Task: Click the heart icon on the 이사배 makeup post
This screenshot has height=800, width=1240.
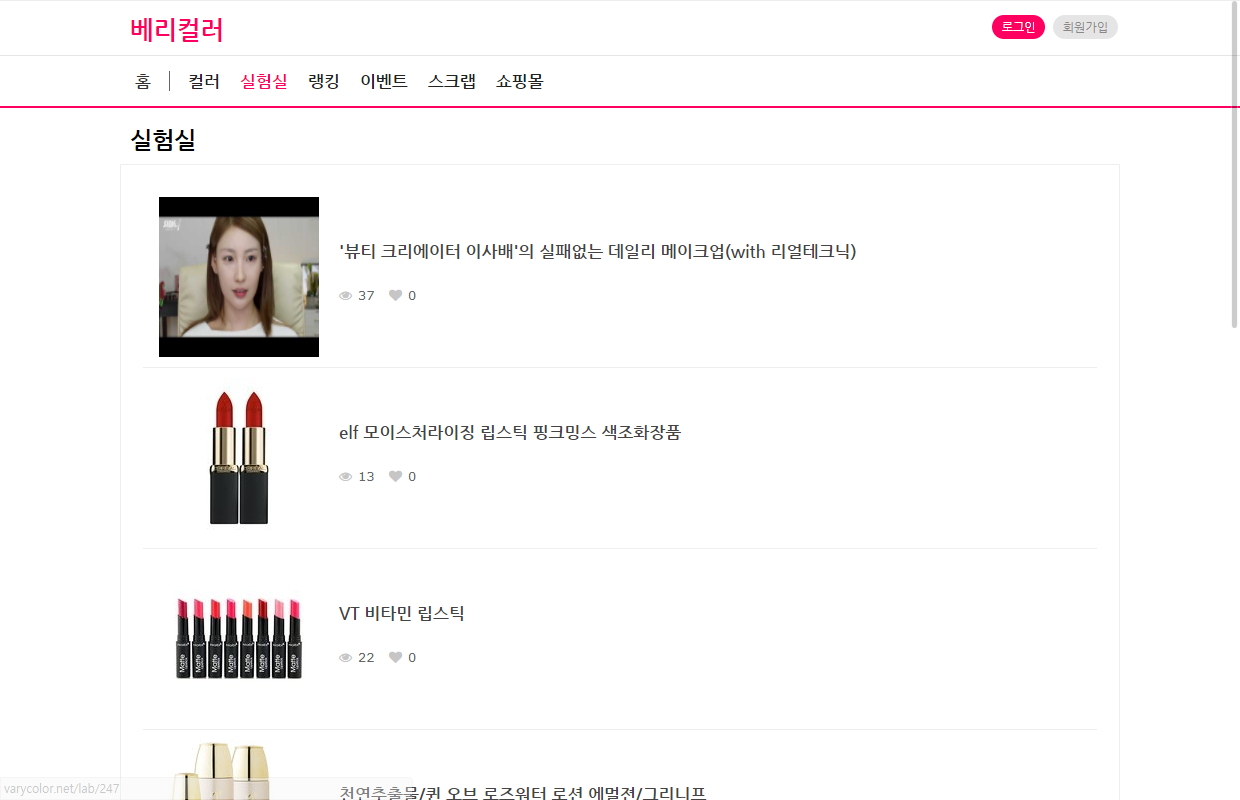Action: pos(395,296)
